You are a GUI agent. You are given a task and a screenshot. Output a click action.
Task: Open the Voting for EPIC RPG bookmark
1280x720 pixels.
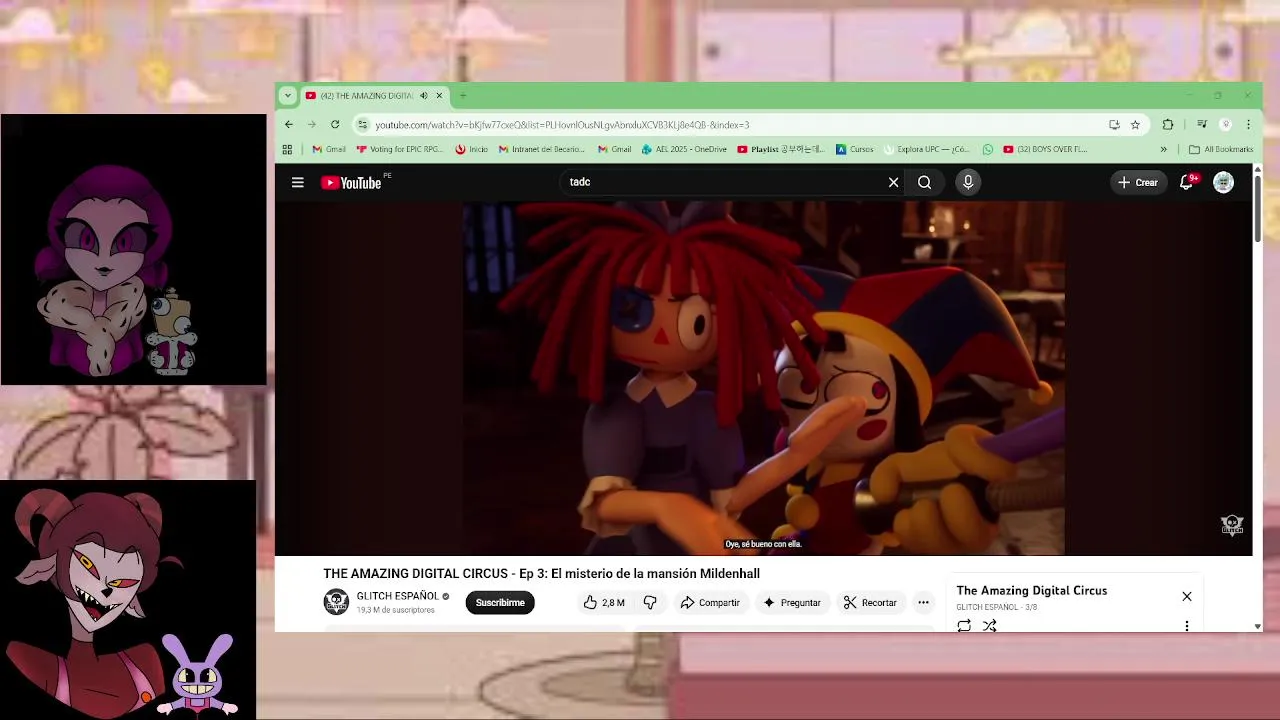[x=399, y=149]
